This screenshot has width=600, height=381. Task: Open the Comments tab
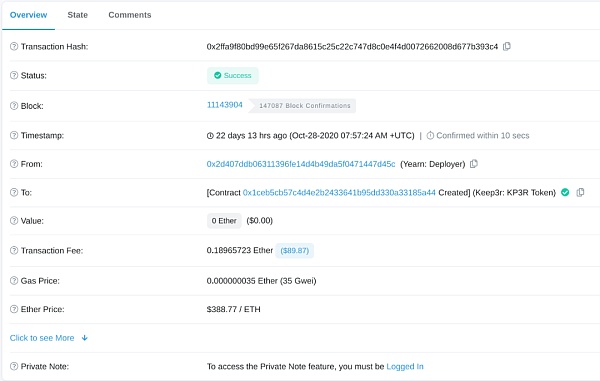click(x=130, y=15)
